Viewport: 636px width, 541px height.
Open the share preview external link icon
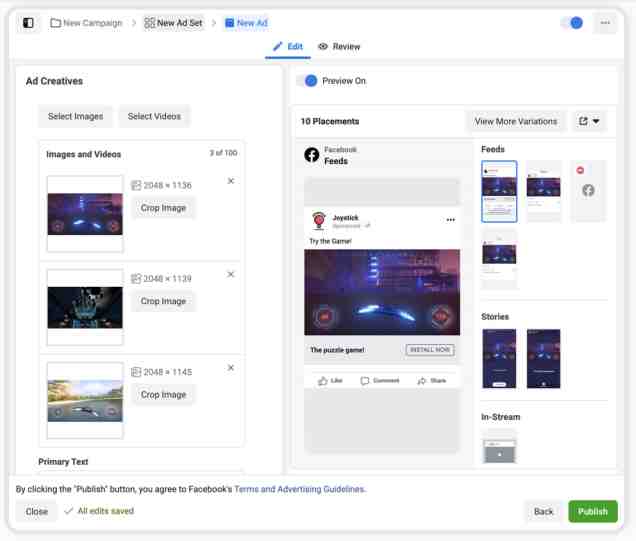583,121
